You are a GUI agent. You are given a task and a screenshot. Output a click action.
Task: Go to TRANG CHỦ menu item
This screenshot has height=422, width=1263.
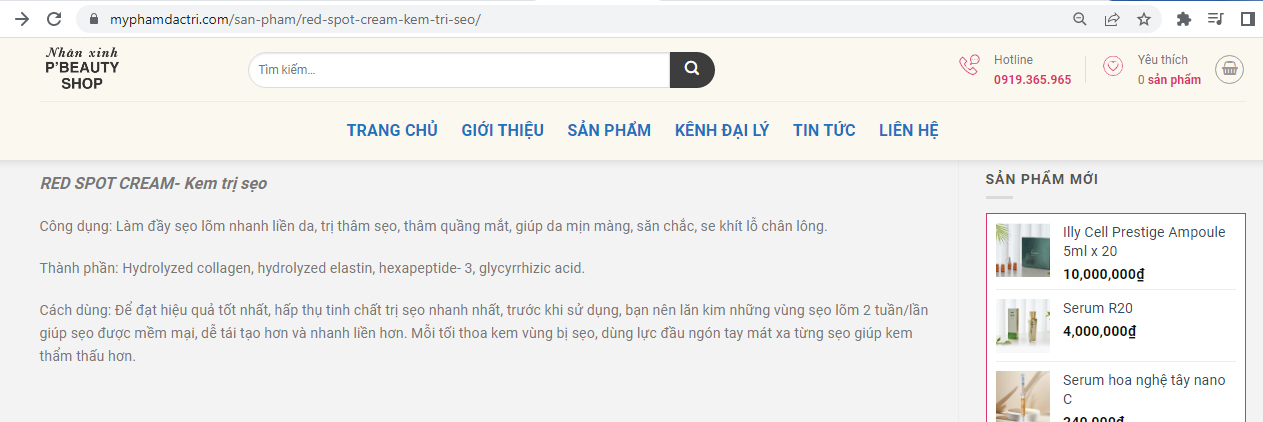coord(392,130)
